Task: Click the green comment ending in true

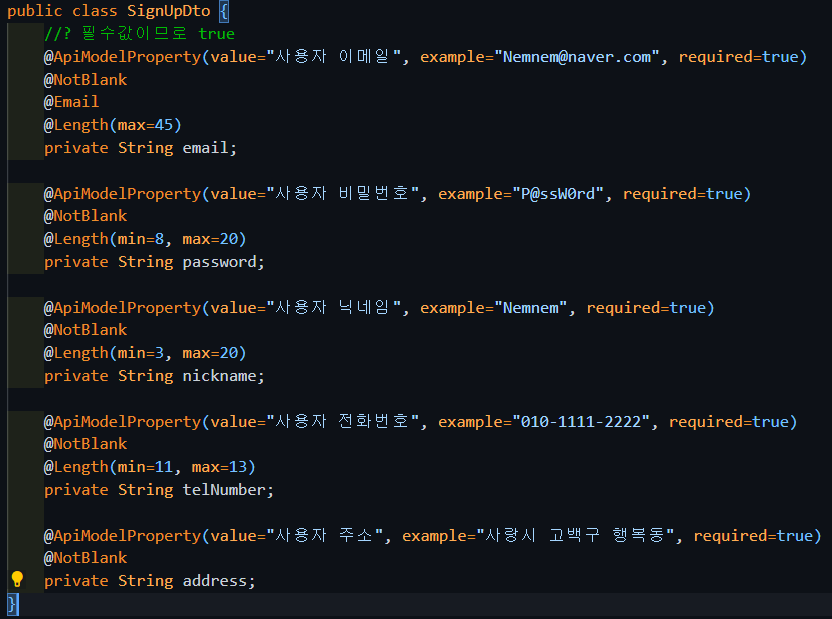Action: (x=140, y=34)
